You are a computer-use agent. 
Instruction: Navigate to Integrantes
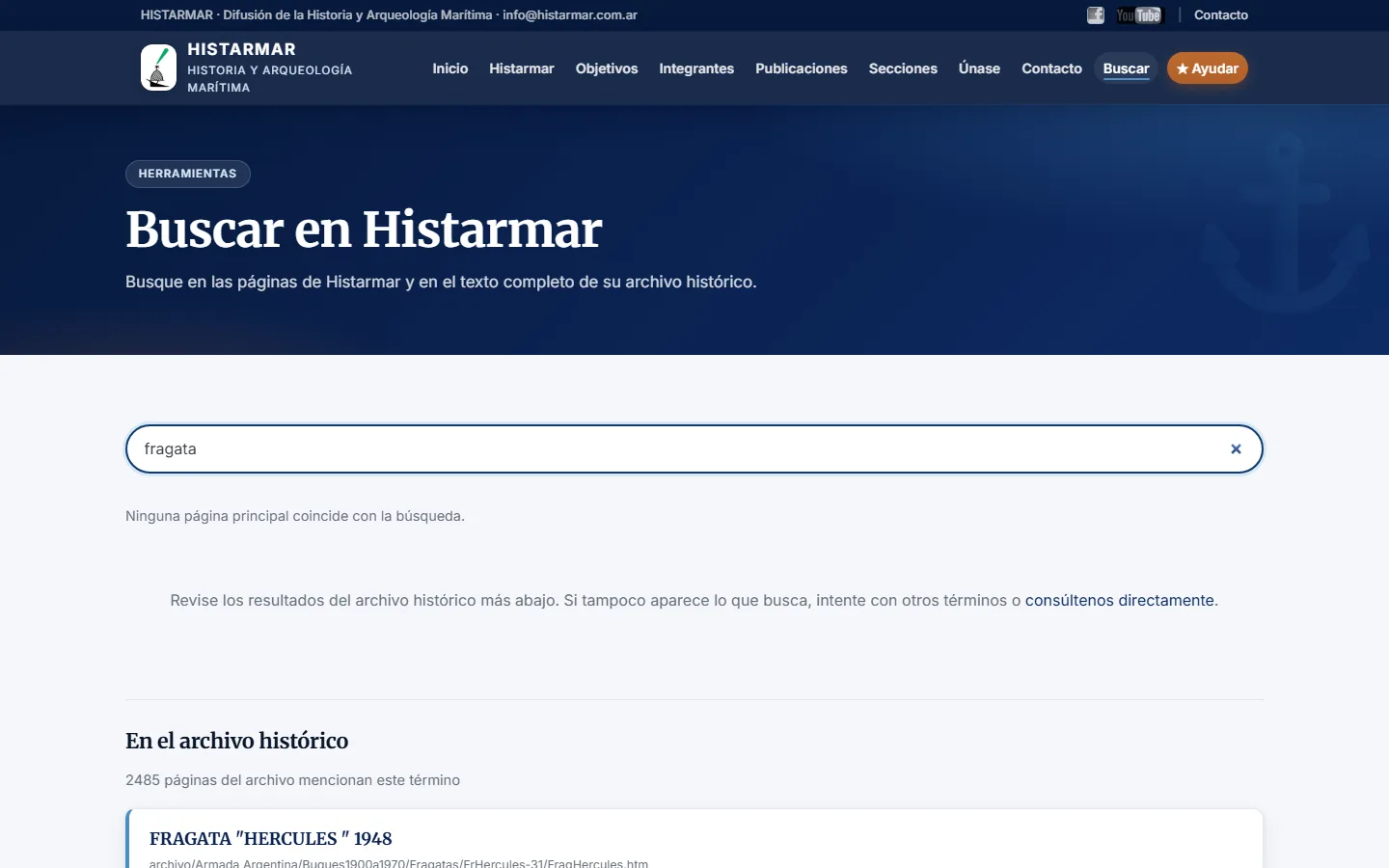coord(696,68)
